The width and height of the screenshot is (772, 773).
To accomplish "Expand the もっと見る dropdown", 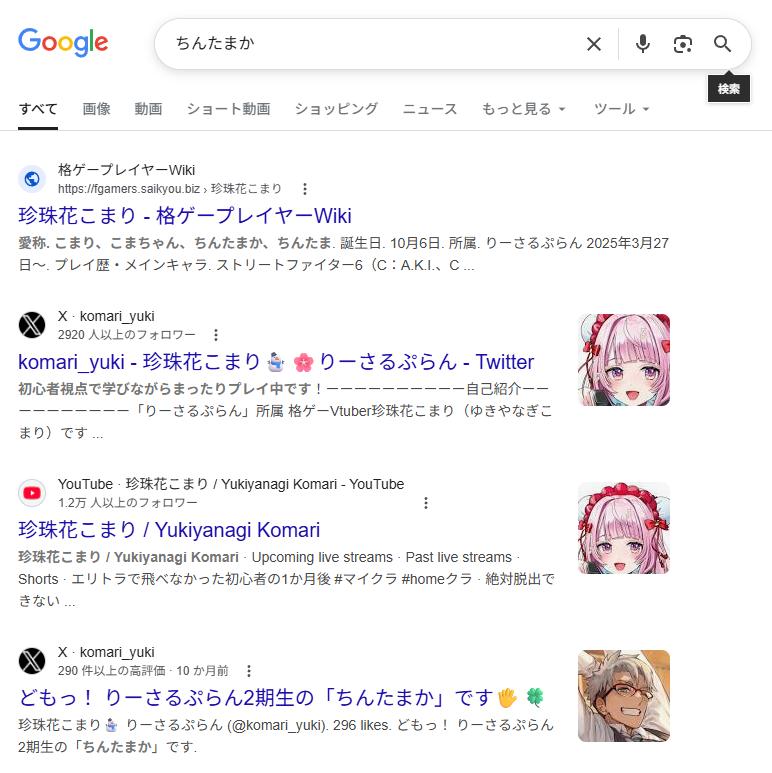I will click(x=523, y=109).
